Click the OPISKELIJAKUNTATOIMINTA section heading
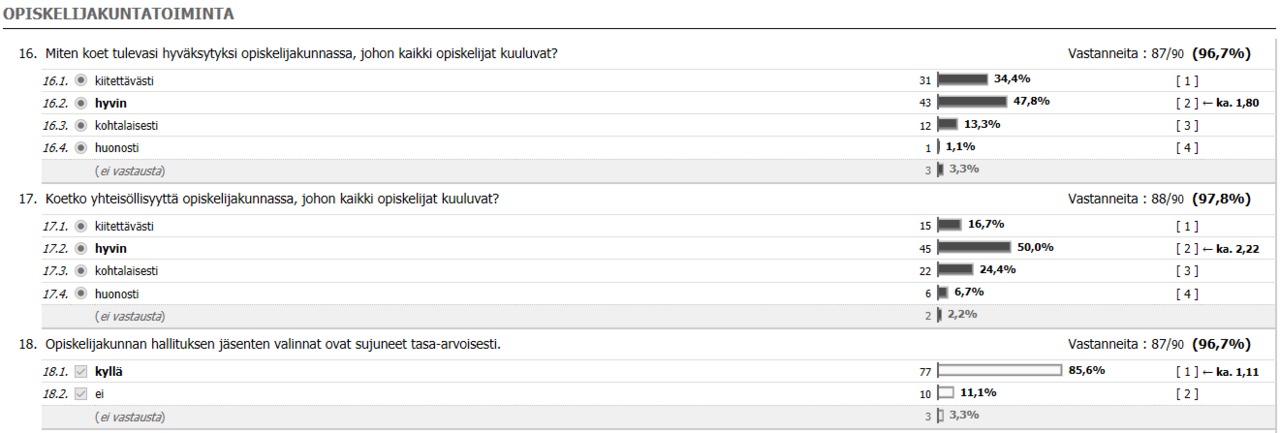Viewport: 1280px width, 433px height. [118, 13]
